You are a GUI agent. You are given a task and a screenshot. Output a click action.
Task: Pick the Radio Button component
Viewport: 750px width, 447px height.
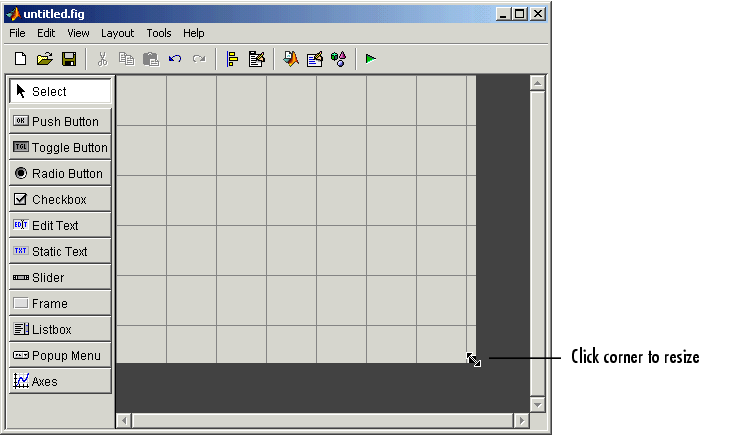pos(60,173)
